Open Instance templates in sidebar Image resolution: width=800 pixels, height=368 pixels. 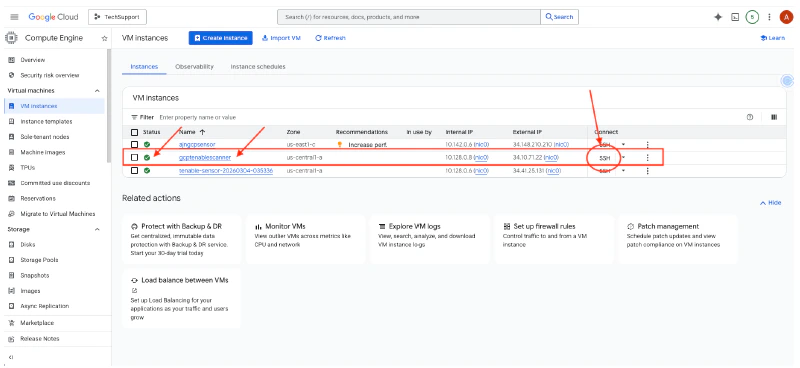click(x=46, y=121)
